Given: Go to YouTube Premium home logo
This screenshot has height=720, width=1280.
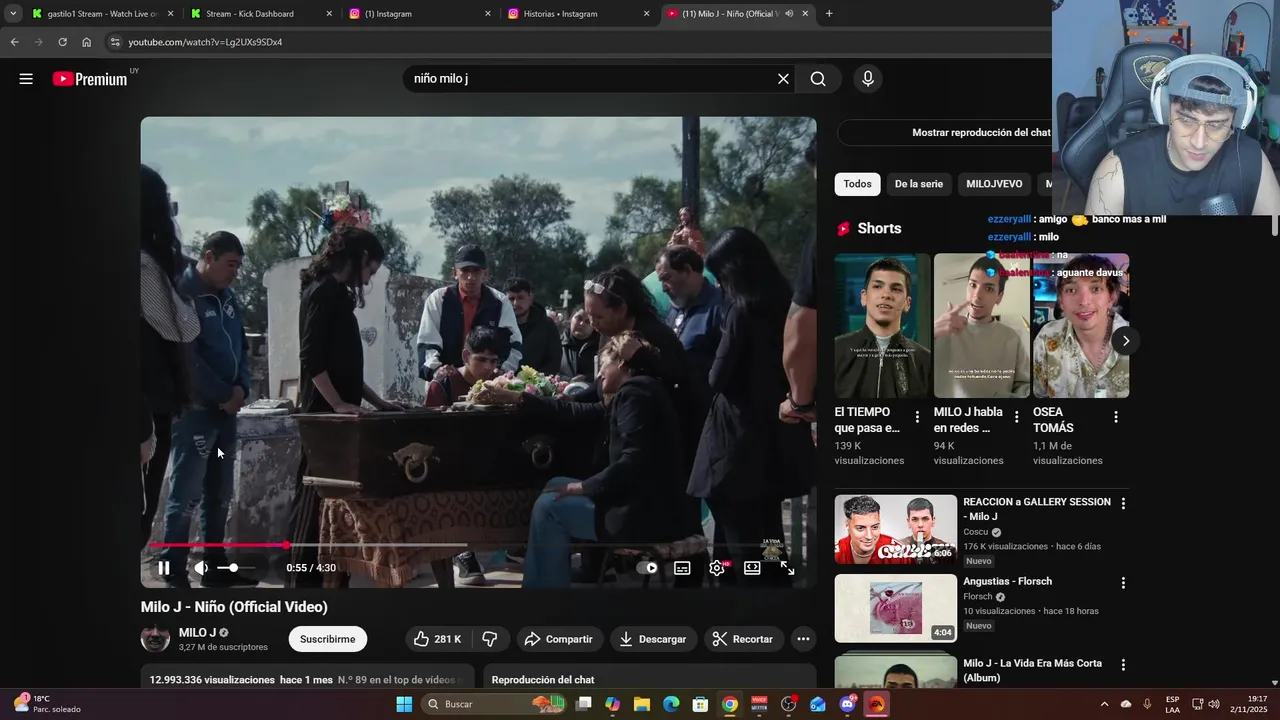Looking at the screenshot, I should click(90, 79).
